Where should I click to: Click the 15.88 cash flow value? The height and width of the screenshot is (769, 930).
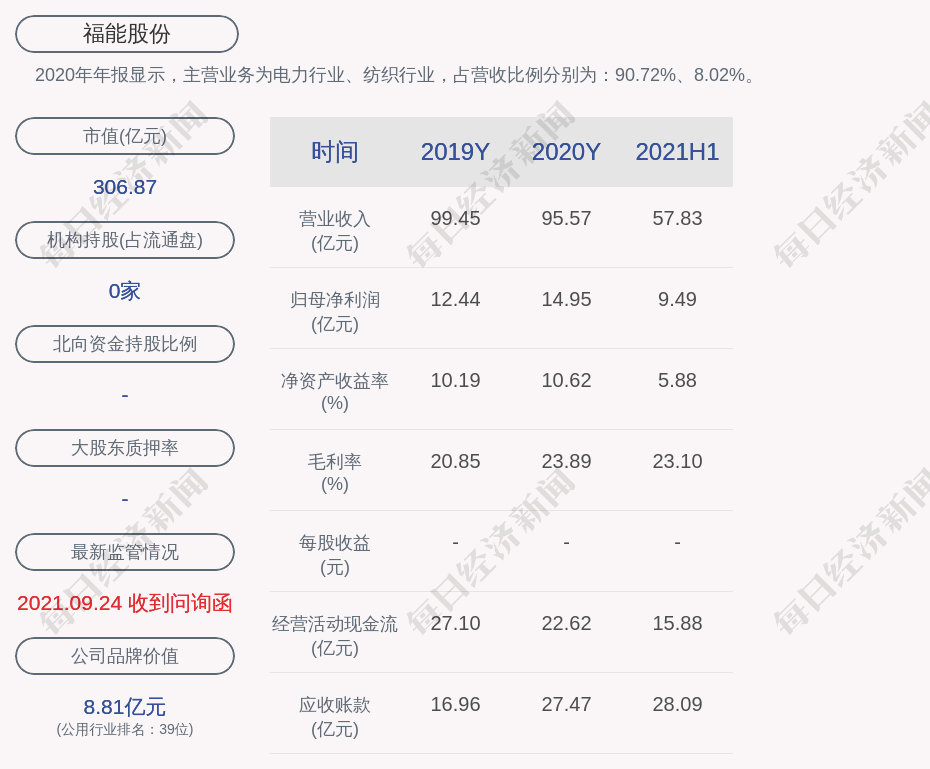point(677,623)
